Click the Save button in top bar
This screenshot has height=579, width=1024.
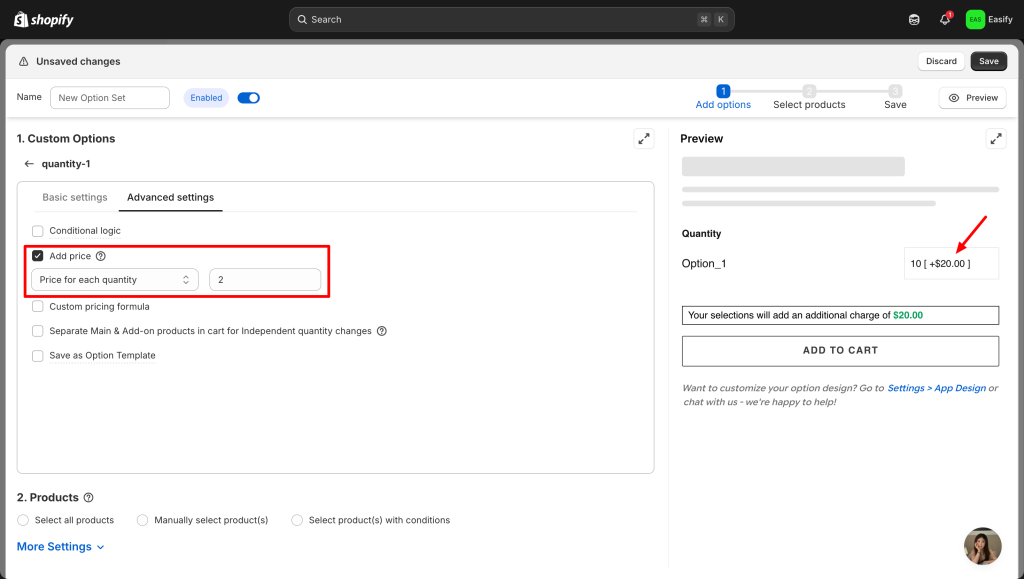click(x=988, y=61)
